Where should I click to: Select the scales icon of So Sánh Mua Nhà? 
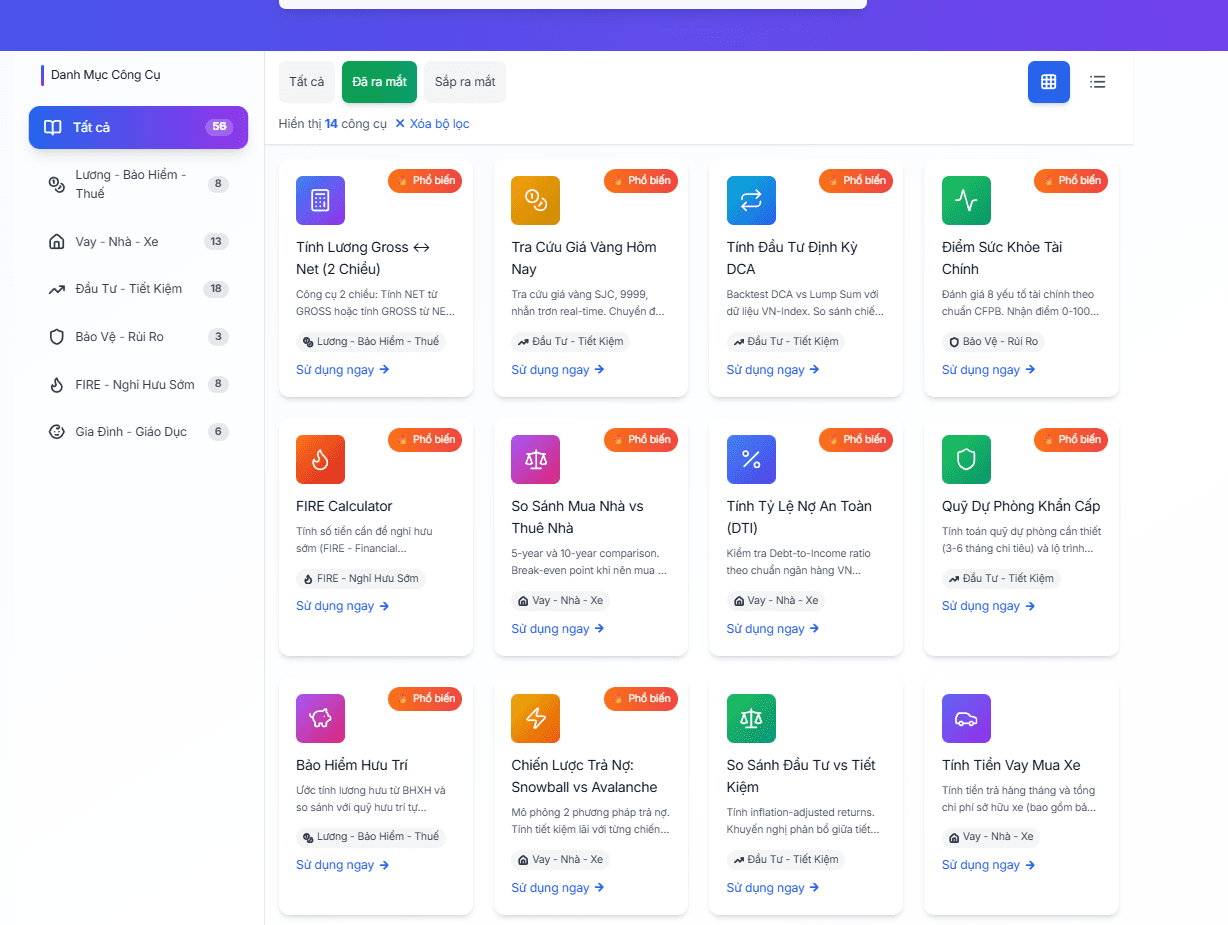coord(535,459)
